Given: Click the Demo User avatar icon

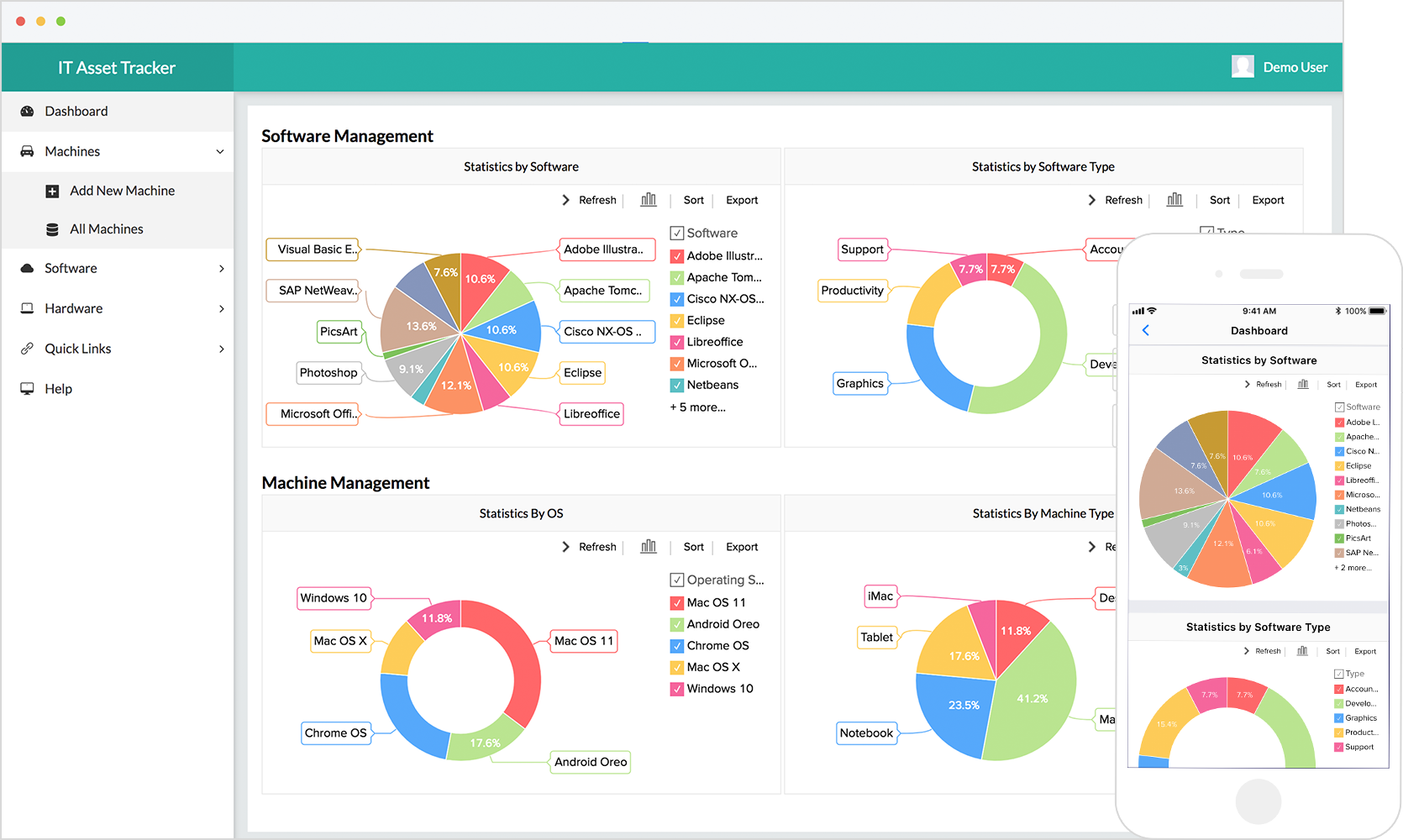Looking at the screenshot, I should coord(1243,67).
